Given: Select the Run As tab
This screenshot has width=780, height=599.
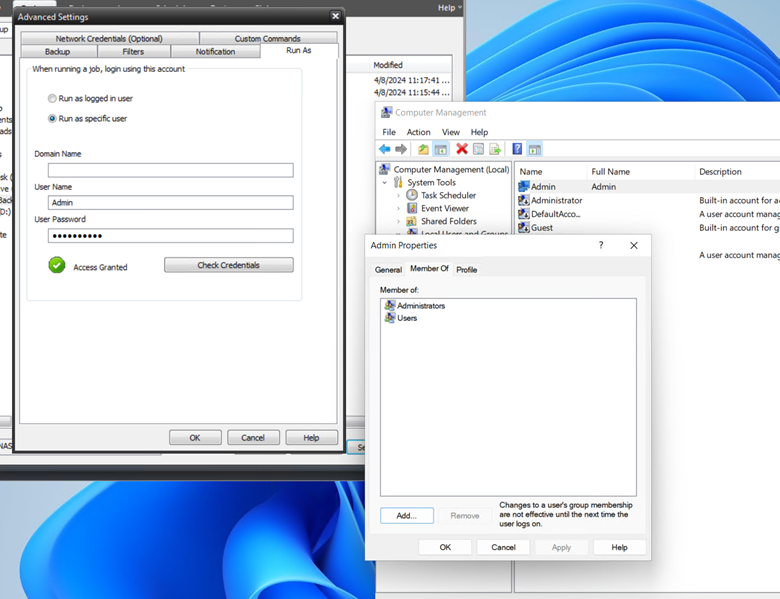Looking at the screenshot, I should (x=299, y=50).
